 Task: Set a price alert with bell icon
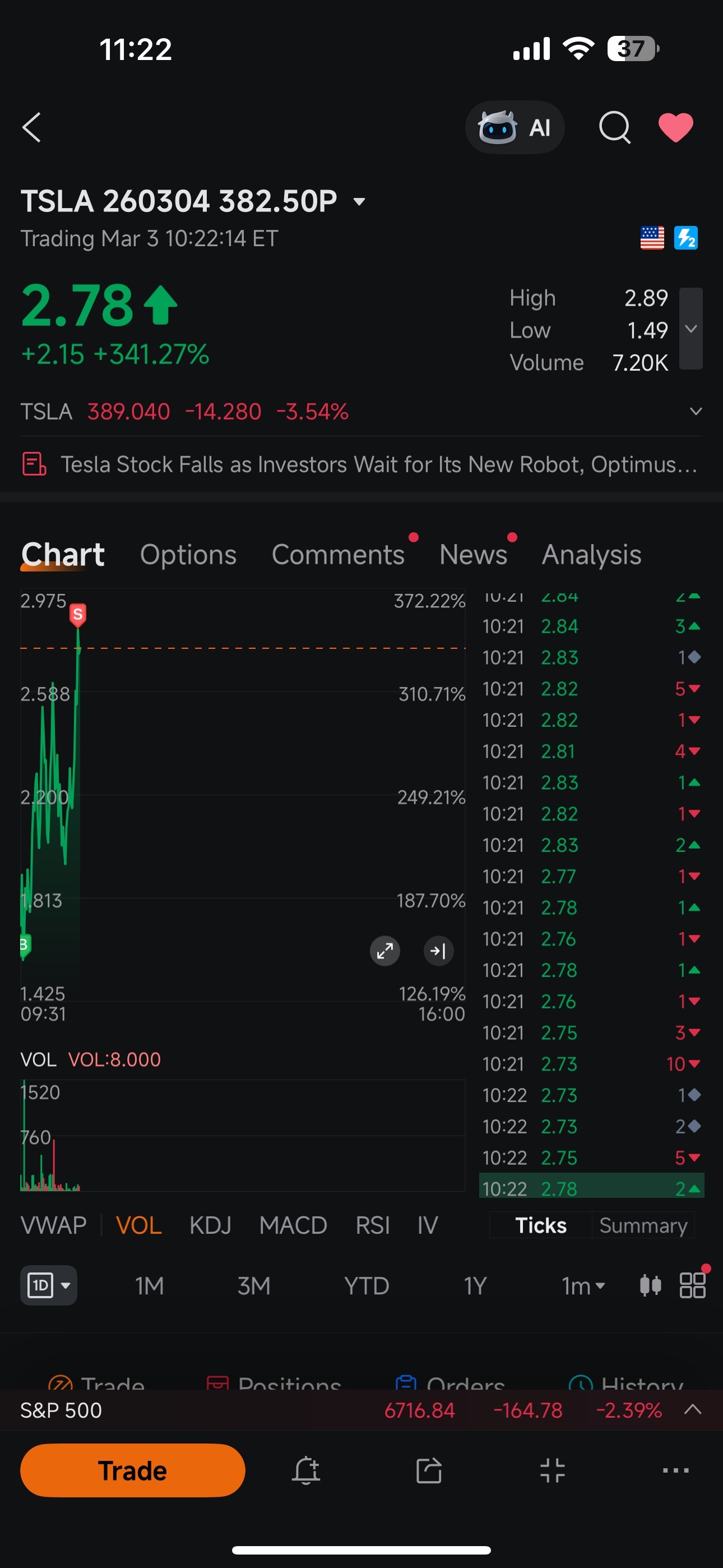pyautogui.click(x=306, y=1470)
